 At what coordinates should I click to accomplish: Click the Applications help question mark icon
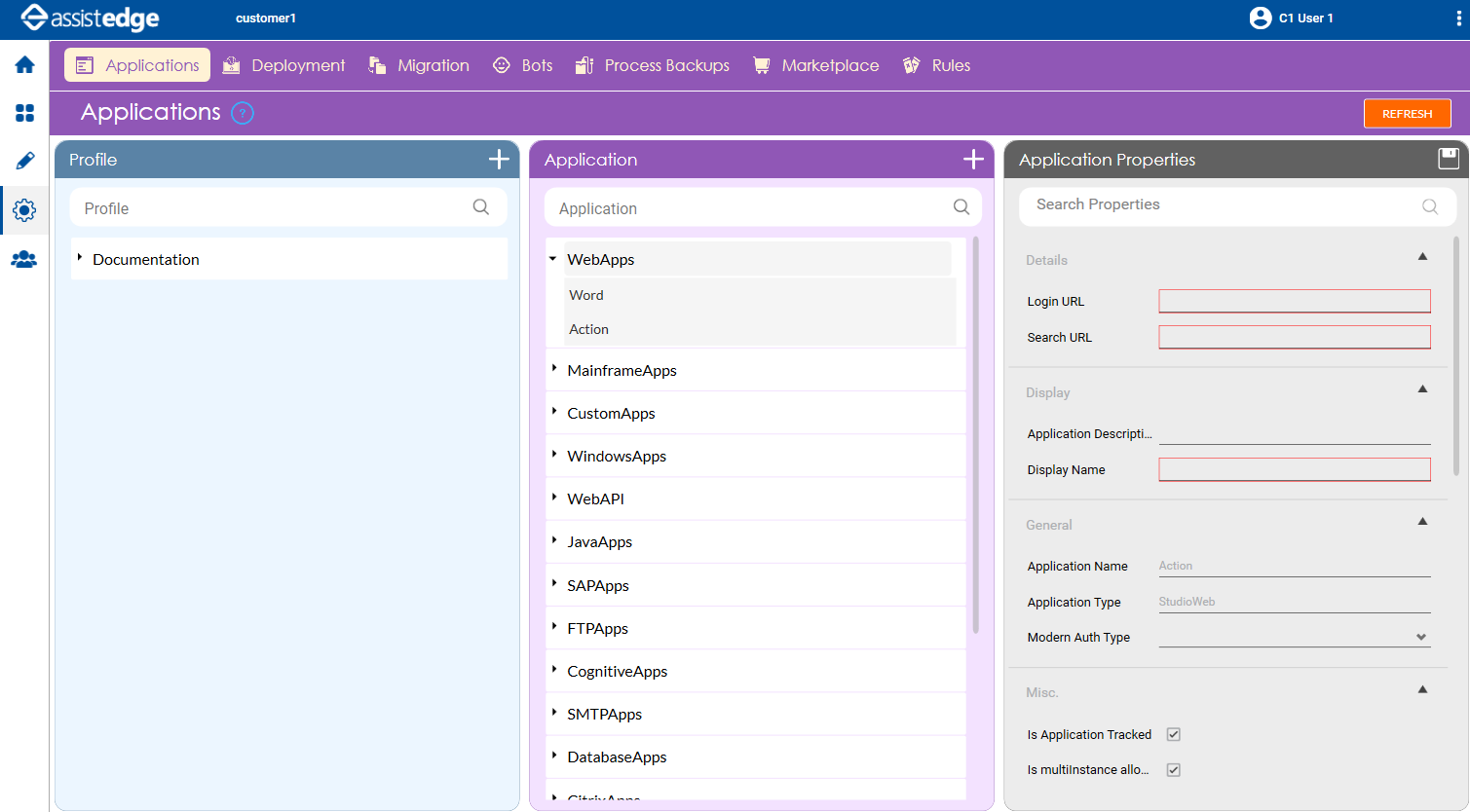(243, 113)
